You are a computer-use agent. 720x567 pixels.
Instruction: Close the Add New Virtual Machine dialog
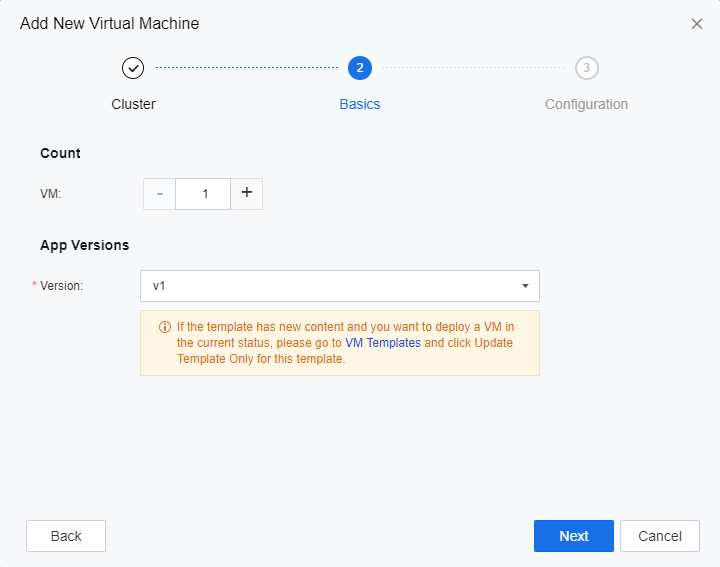(697, 24)
